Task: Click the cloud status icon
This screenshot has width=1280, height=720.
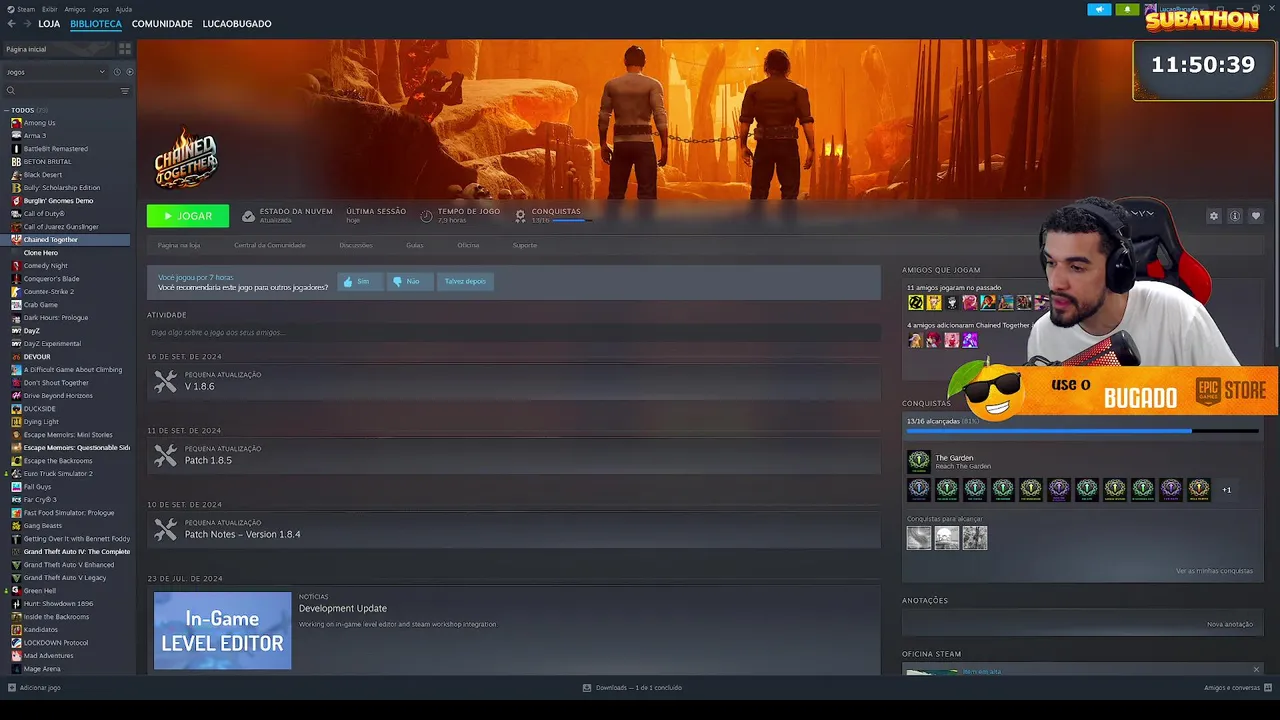Action: coord(248,216)
